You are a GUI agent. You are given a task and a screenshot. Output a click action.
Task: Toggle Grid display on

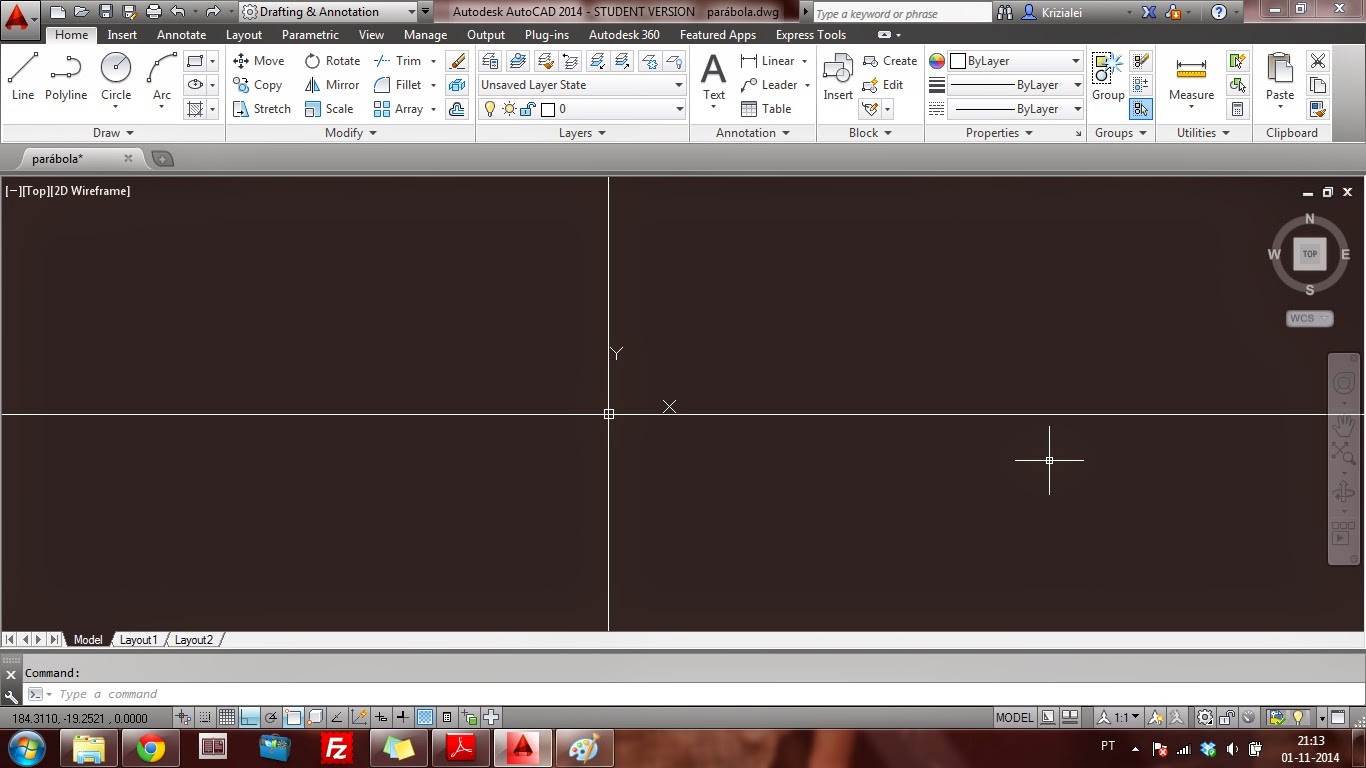coord(227,717)
